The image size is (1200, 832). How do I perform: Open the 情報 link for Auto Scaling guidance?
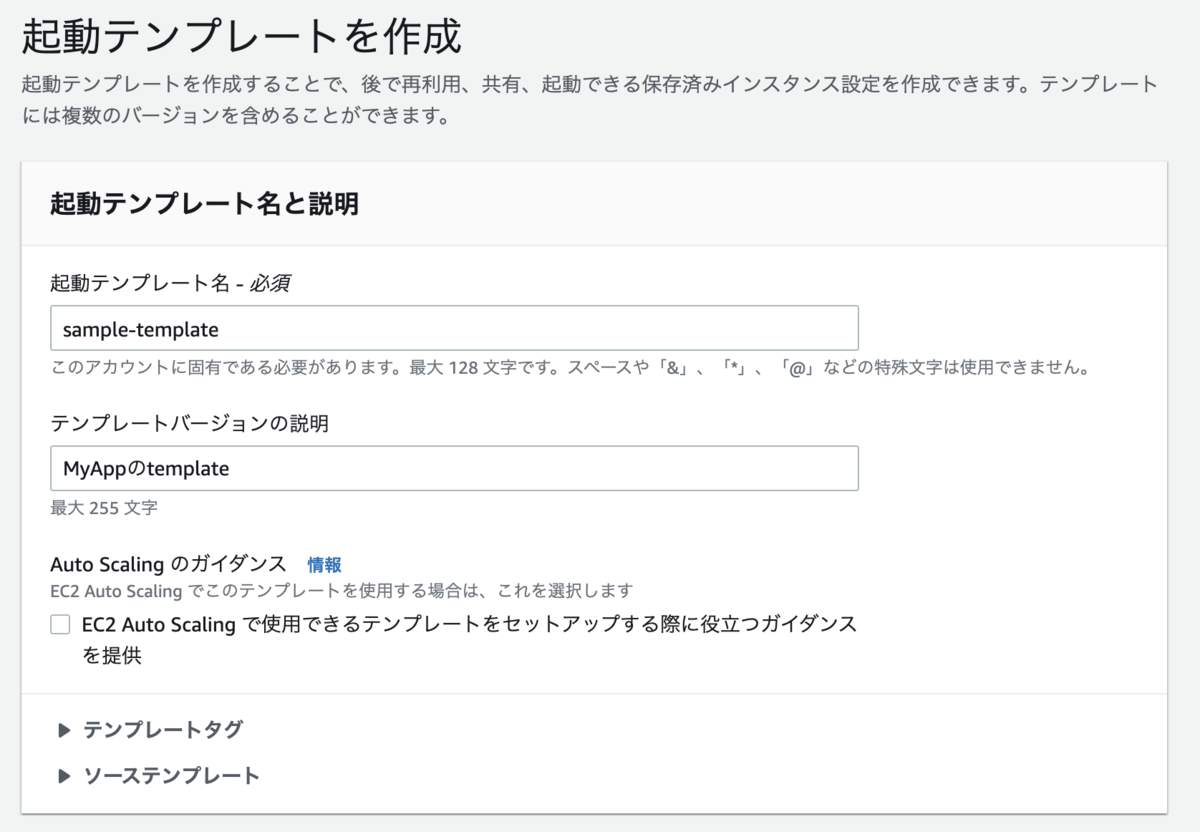[x=322, y=564]
